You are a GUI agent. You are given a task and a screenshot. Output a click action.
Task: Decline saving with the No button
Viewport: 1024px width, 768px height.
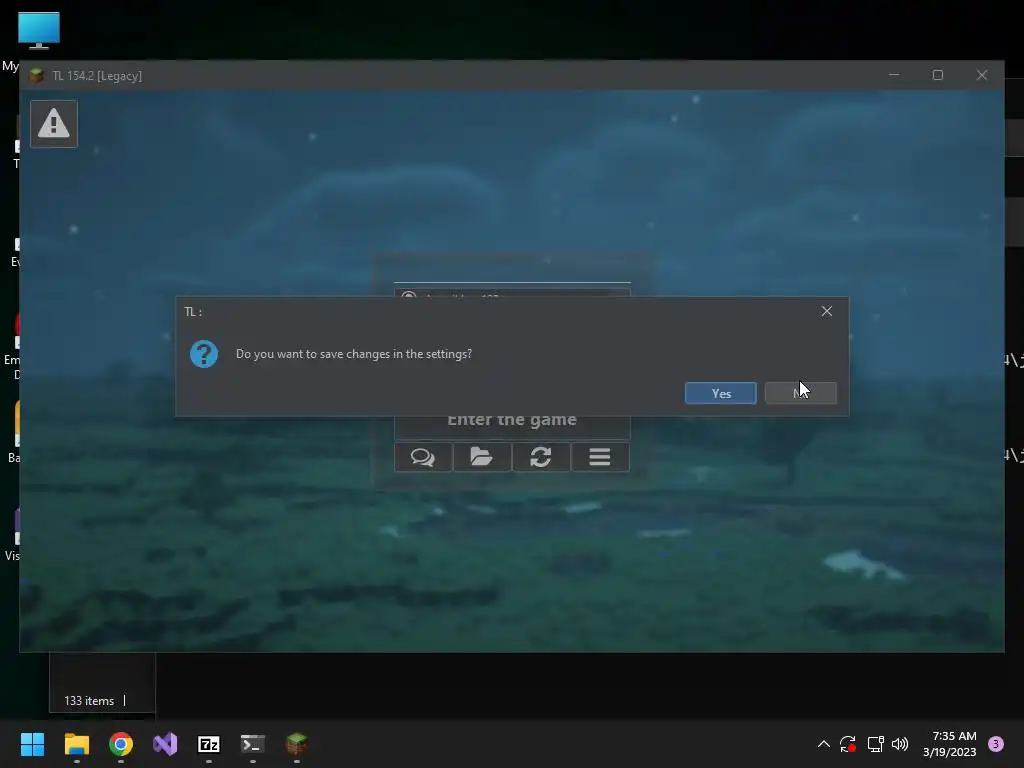click(801, 393)
